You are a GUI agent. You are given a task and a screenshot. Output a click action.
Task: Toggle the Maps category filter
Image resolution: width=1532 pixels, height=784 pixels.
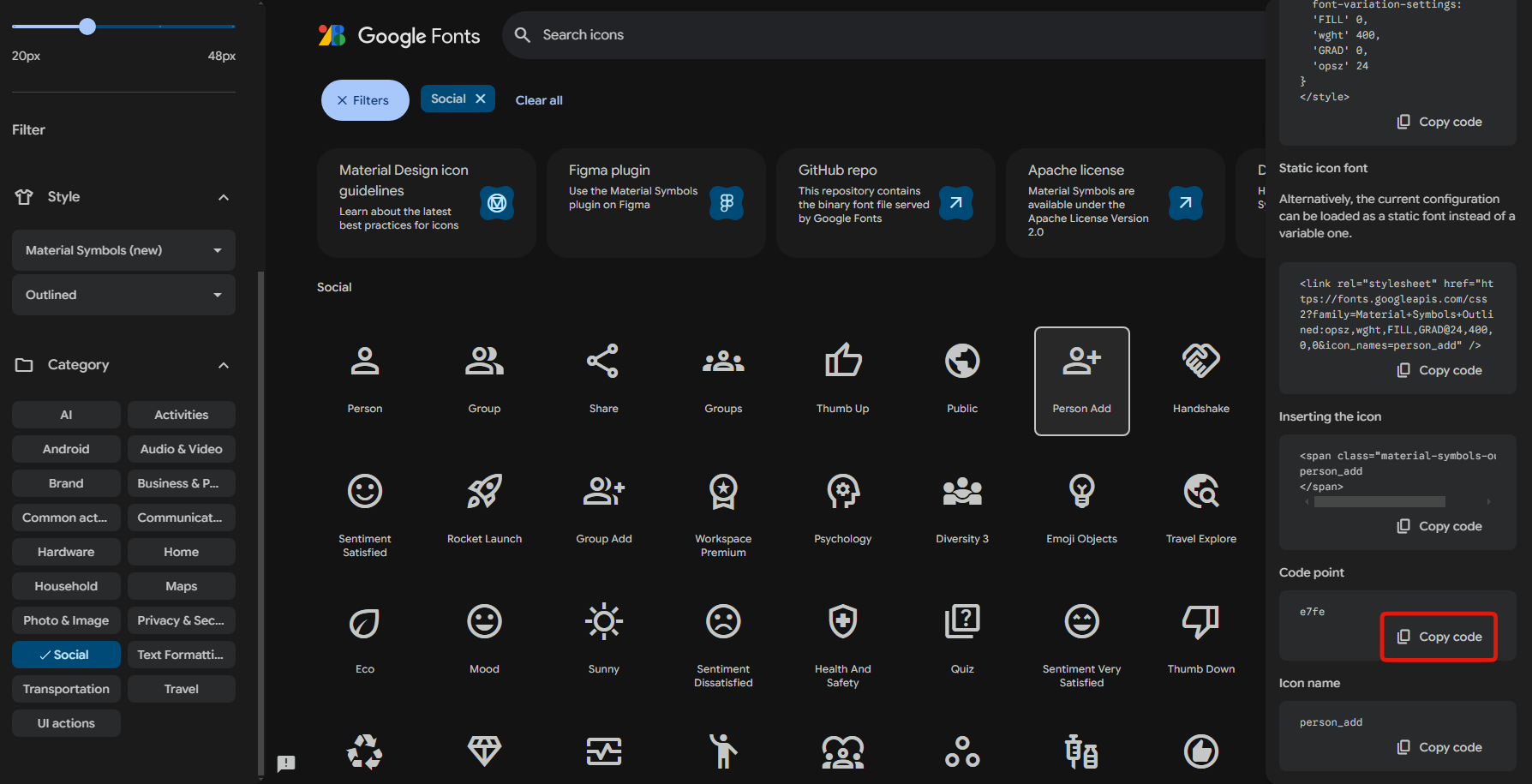point(182,586)
